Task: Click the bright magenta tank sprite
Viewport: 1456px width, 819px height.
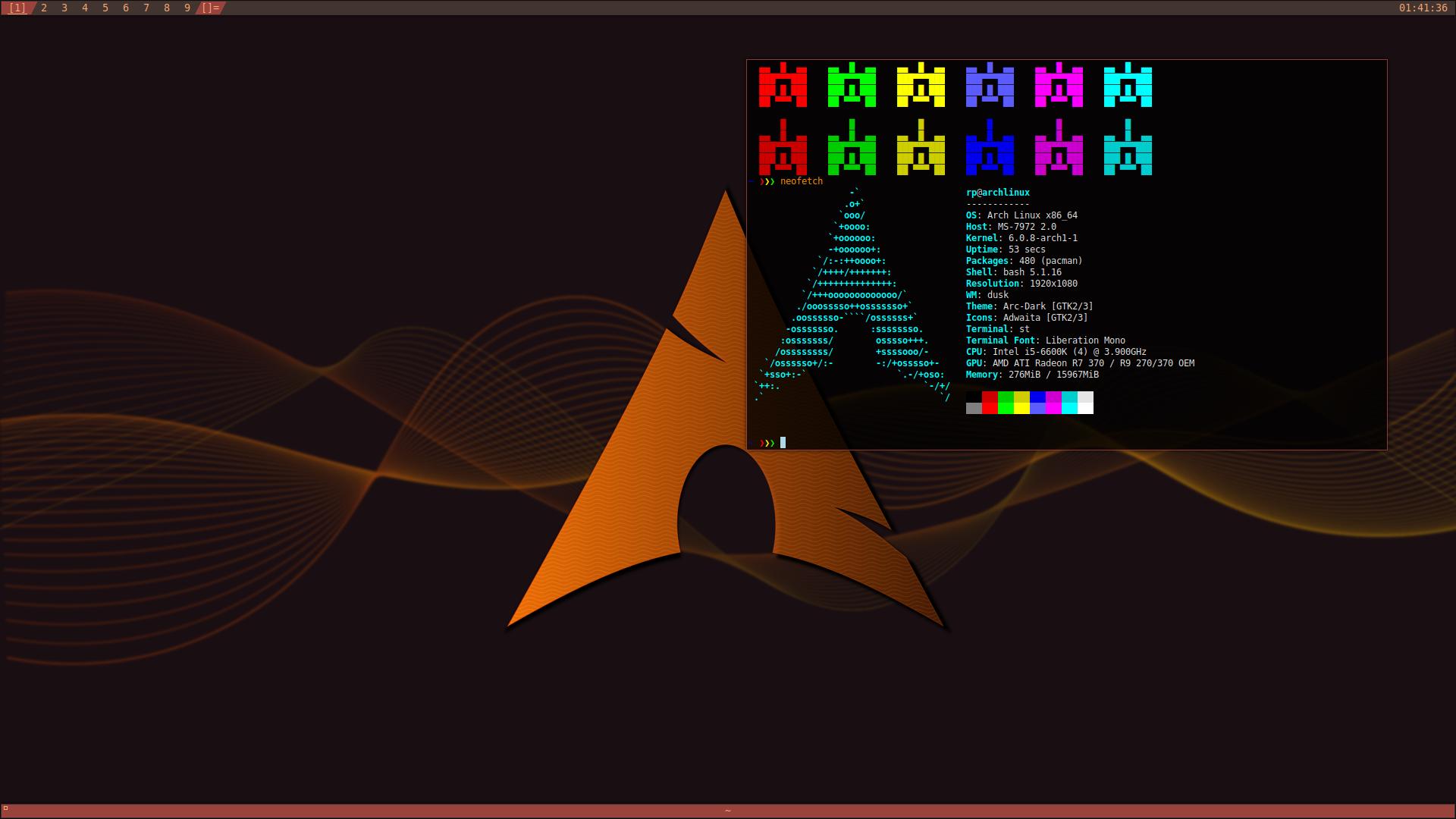Action: 1059,84
